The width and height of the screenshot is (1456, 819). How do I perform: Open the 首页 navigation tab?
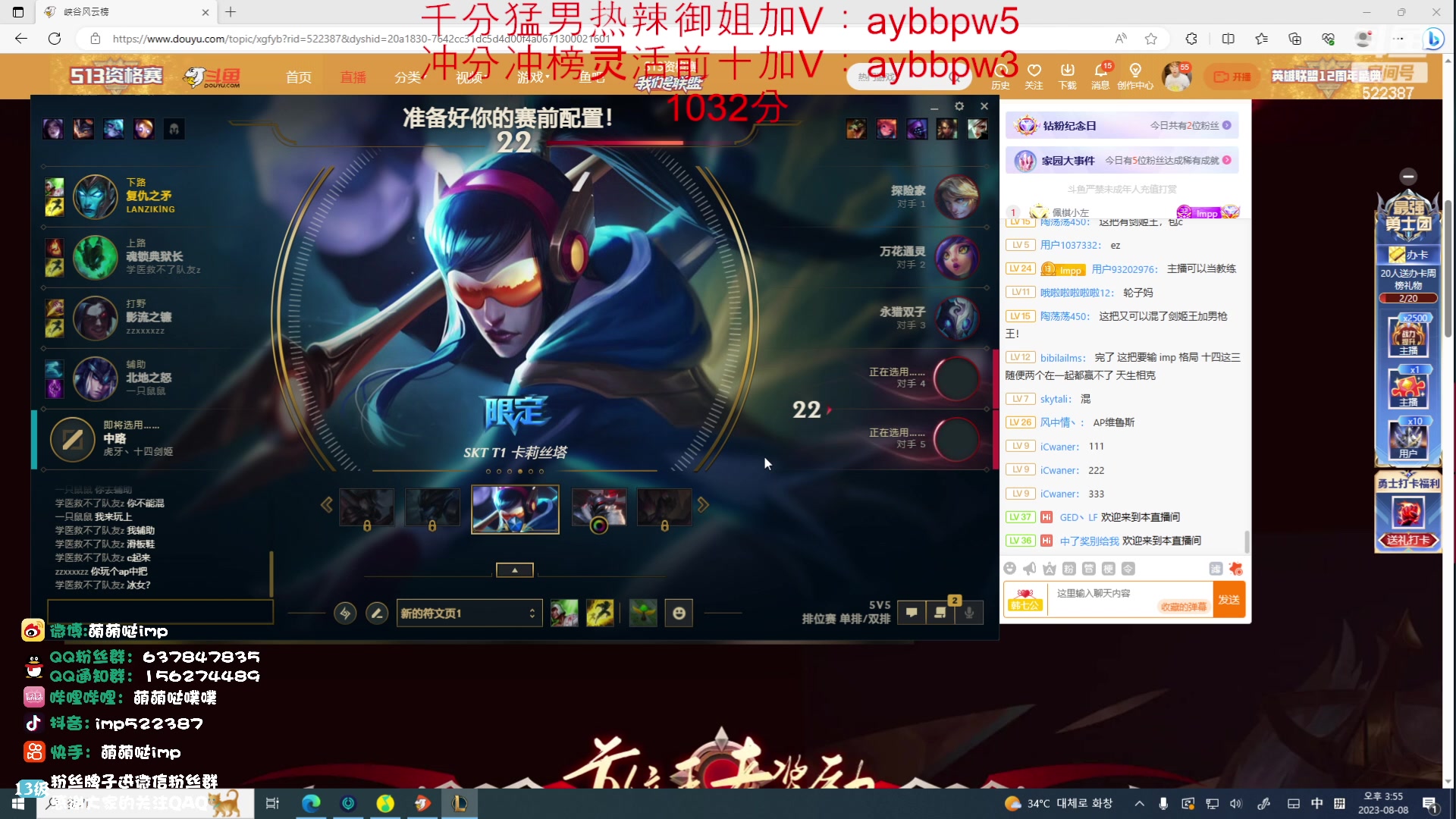tap(298, 77)
